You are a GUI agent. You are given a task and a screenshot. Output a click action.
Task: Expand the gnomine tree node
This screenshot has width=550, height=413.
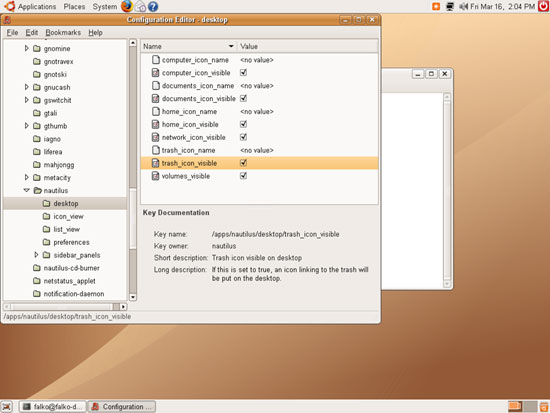click(27, 48)
